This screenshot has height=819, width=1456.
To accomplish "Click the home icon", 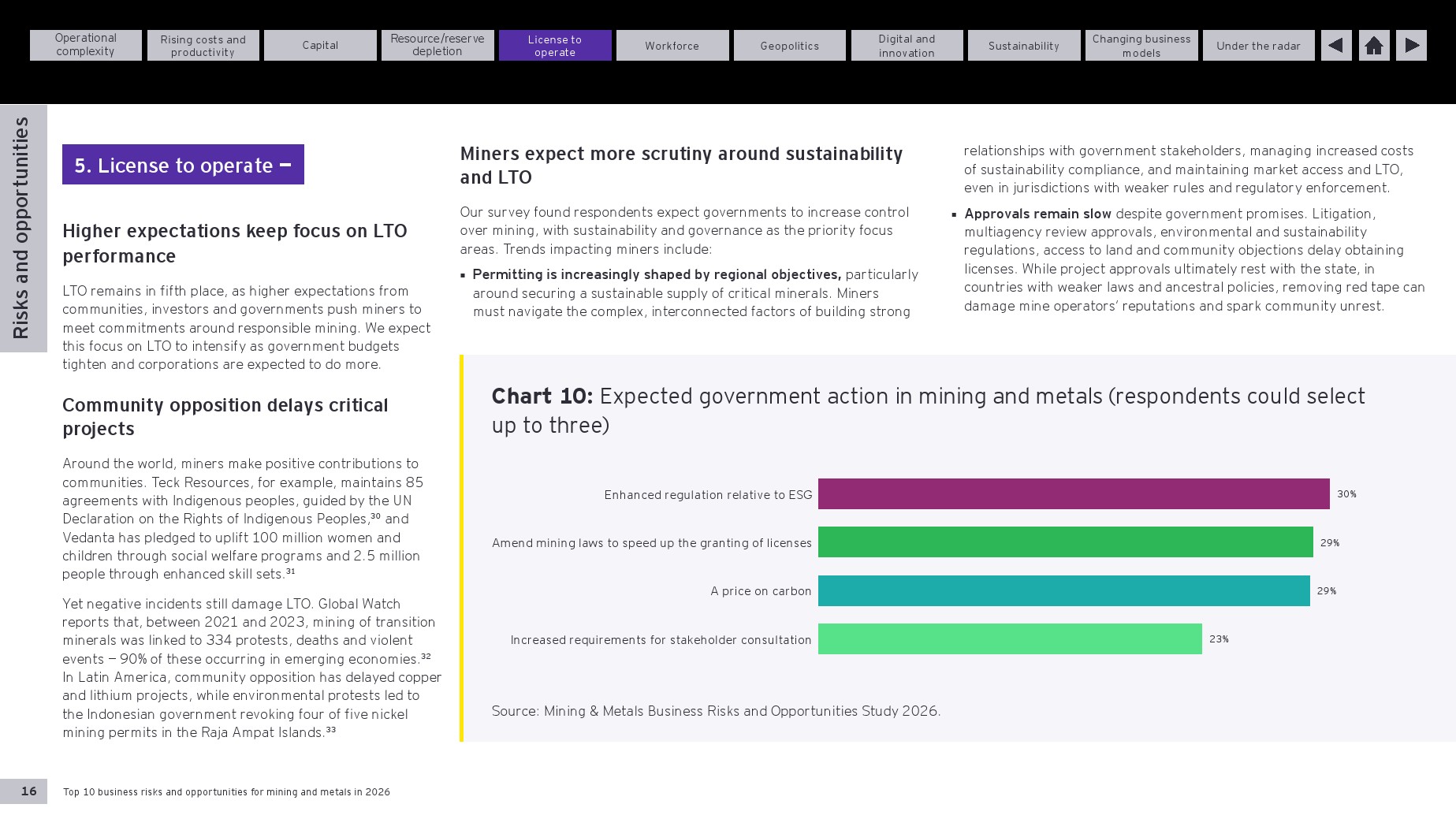I will (x=1374, y=46).
